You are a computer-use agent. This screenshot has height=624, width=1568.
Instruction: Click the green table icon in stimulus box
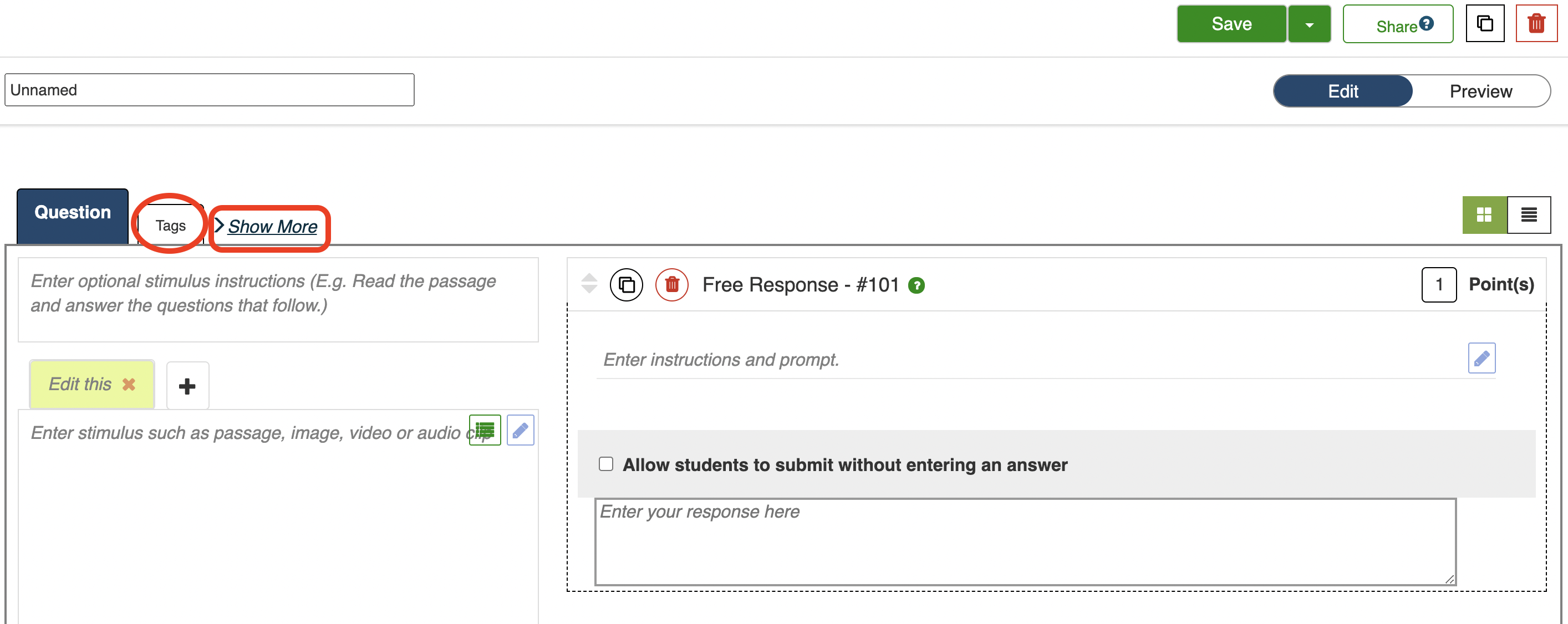(x=485, y=430)
